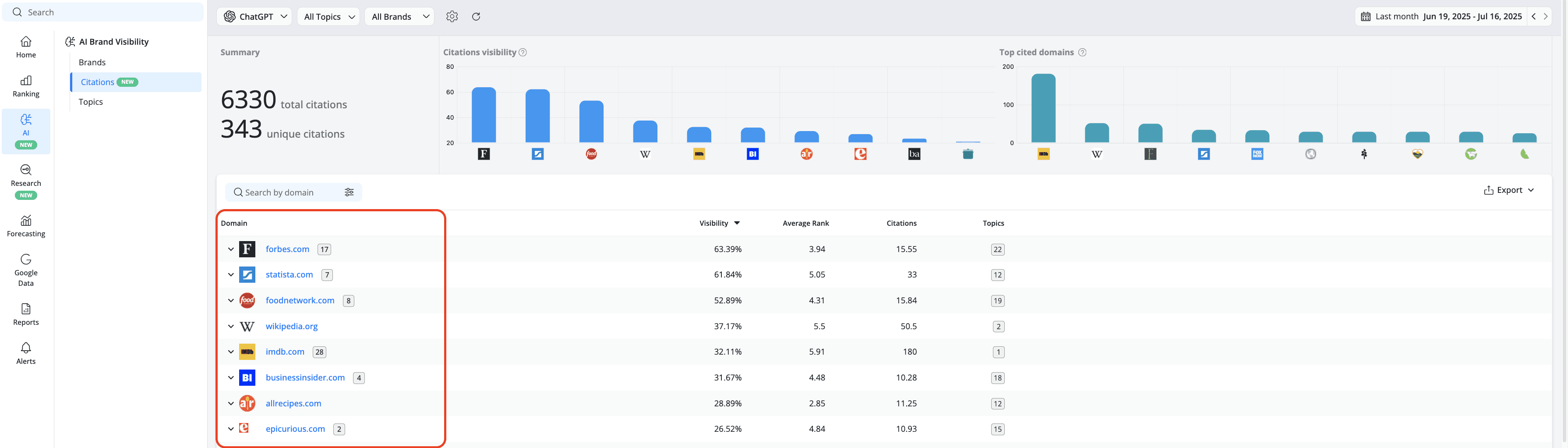Open the statista.com link
The image size is (1568, 448).
click(x=289, y=275)
